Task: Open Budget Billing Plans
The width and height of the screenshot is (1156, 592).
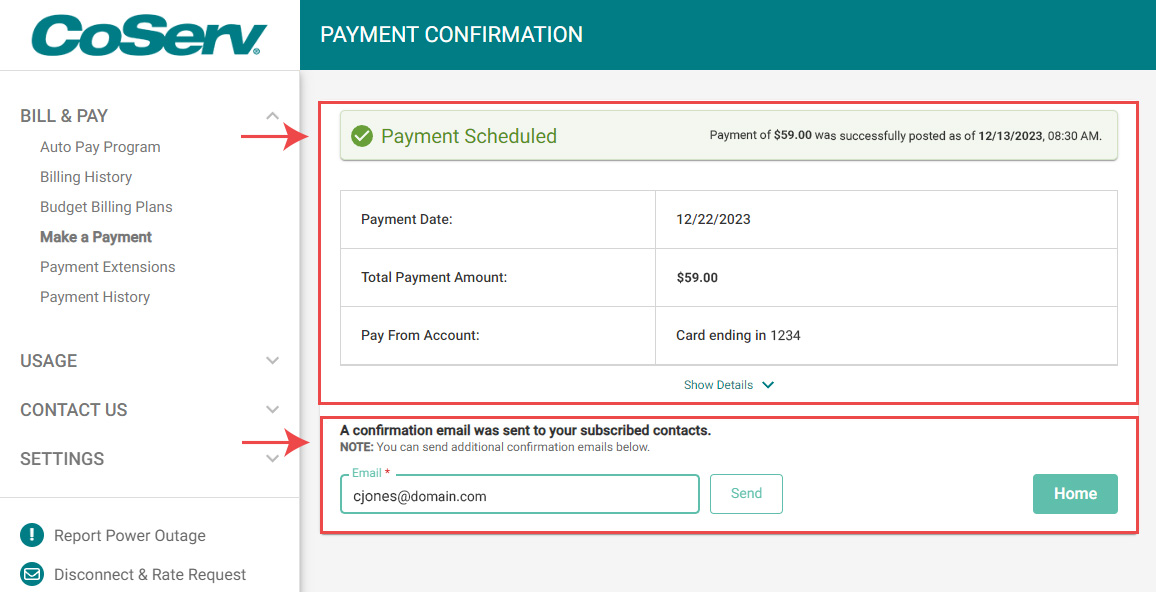Action: 106,207
